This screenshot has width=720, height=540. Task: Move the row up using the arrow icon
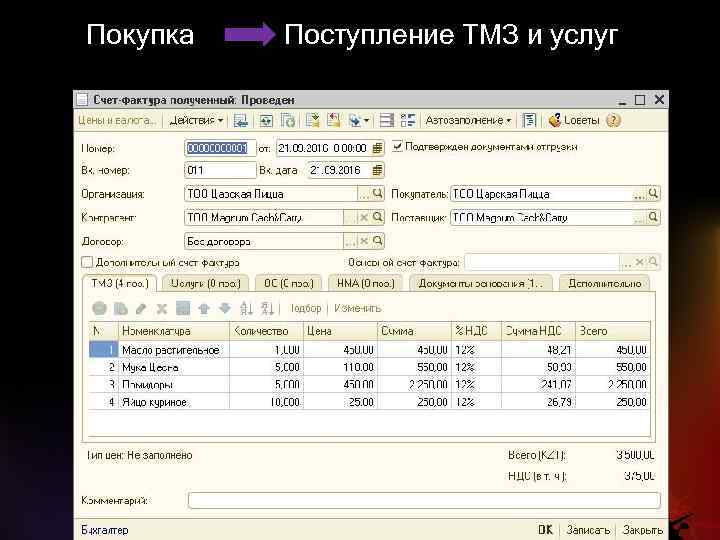coord(204,308)
